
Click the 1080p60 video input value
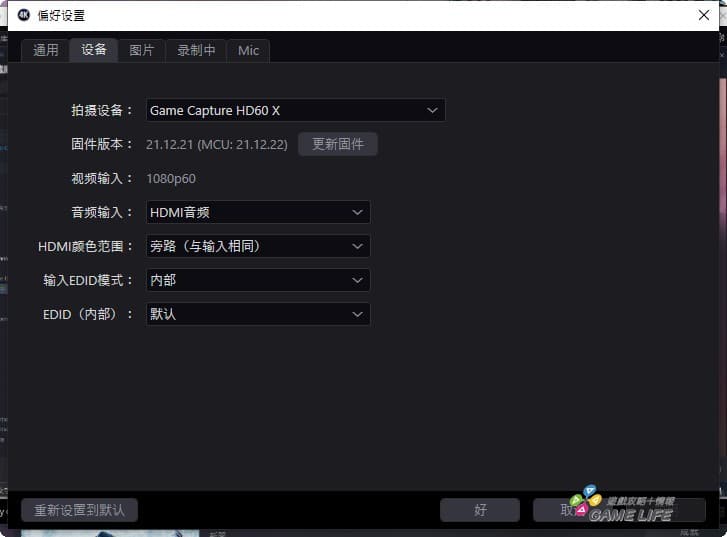point(171,179)
